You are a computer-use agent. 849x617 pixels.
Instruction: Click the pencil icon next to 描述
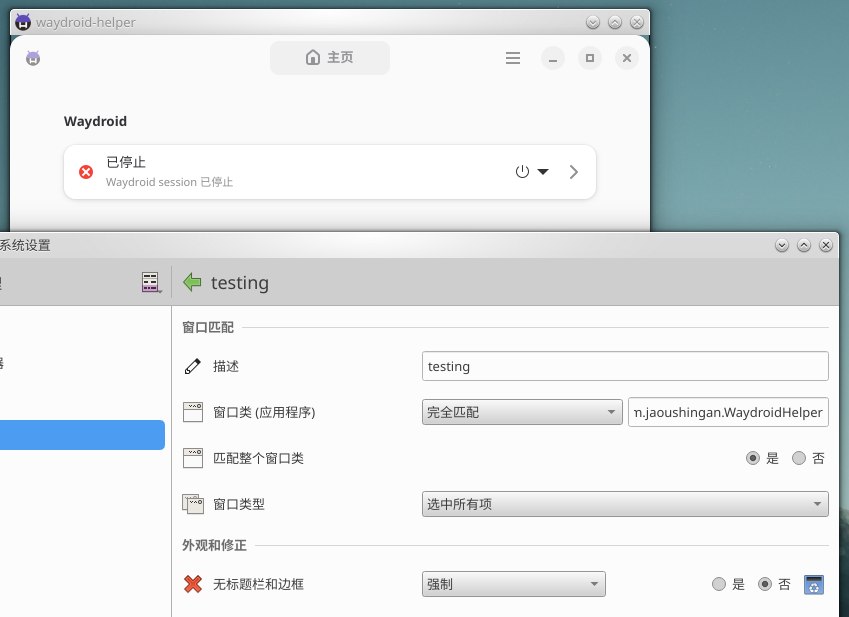pos(193,366)
